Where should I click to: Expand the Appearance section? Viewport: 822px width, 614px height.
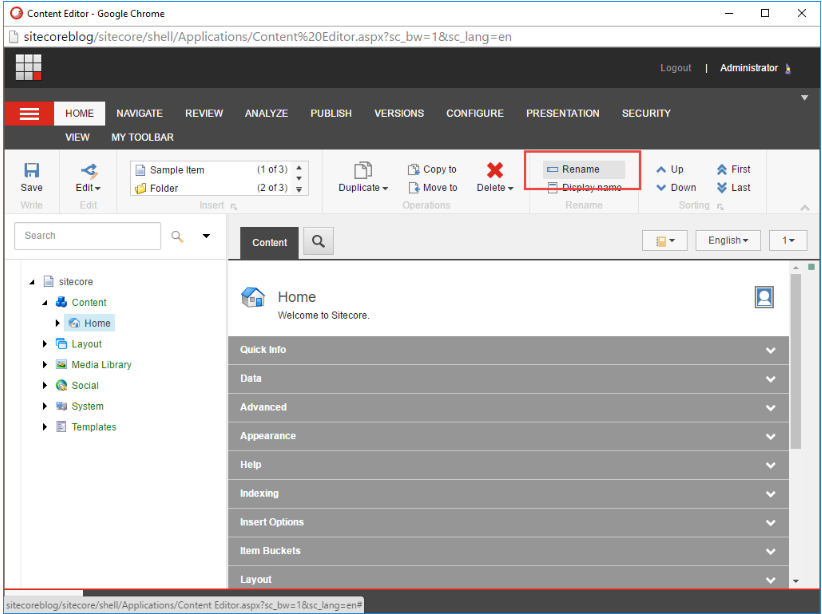tap(508, 436)
